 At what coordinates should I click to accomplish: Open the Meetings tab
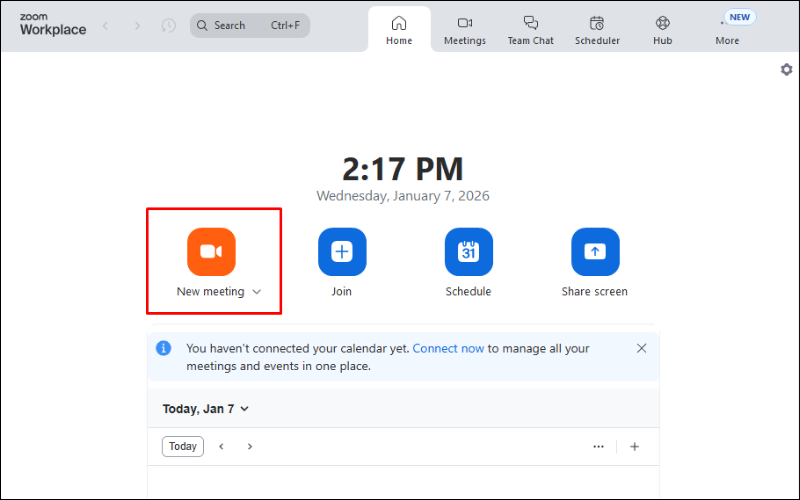[465, 30]
